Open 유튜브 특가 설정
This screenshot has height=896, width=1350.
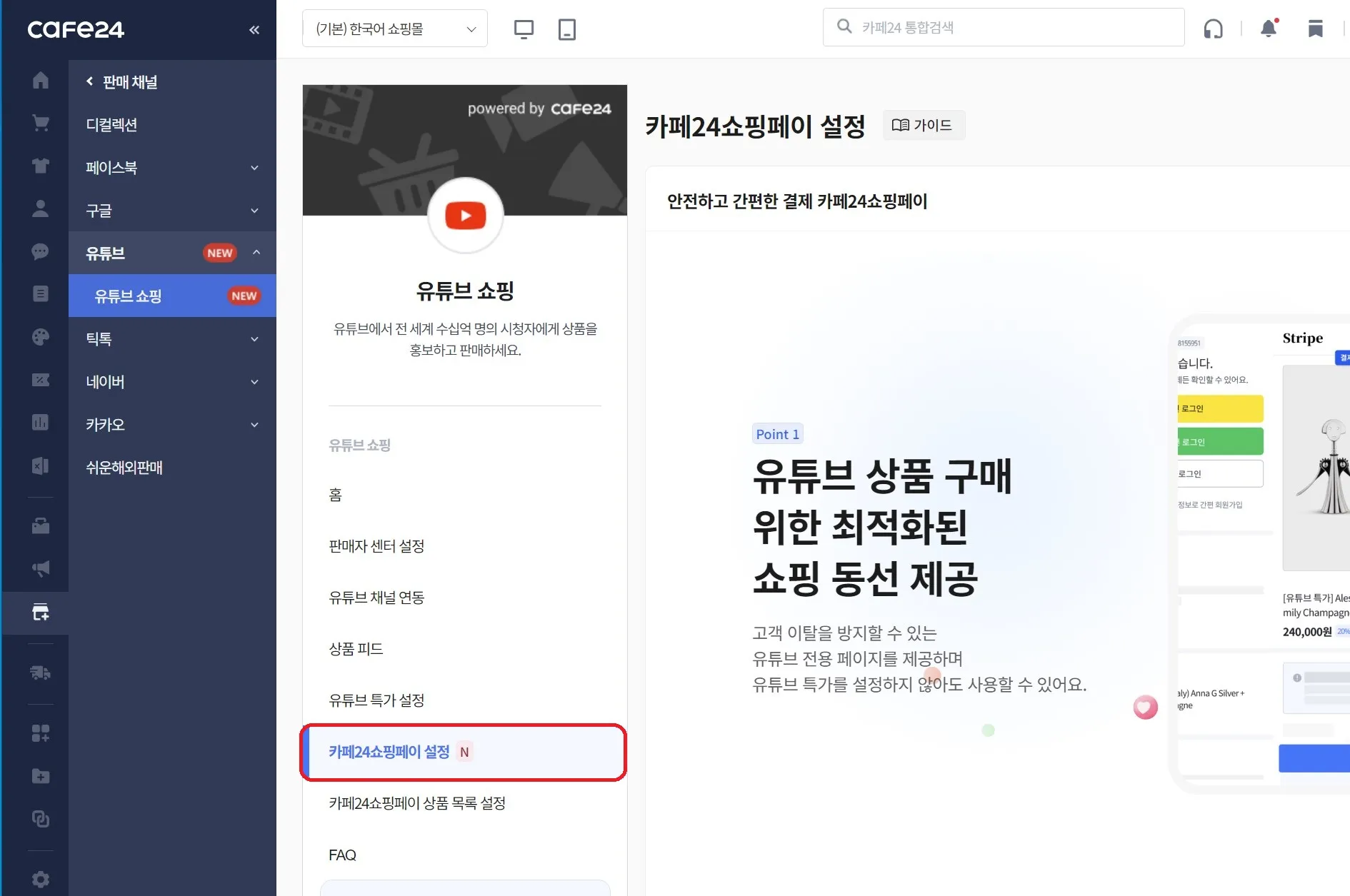coord(376,700)
